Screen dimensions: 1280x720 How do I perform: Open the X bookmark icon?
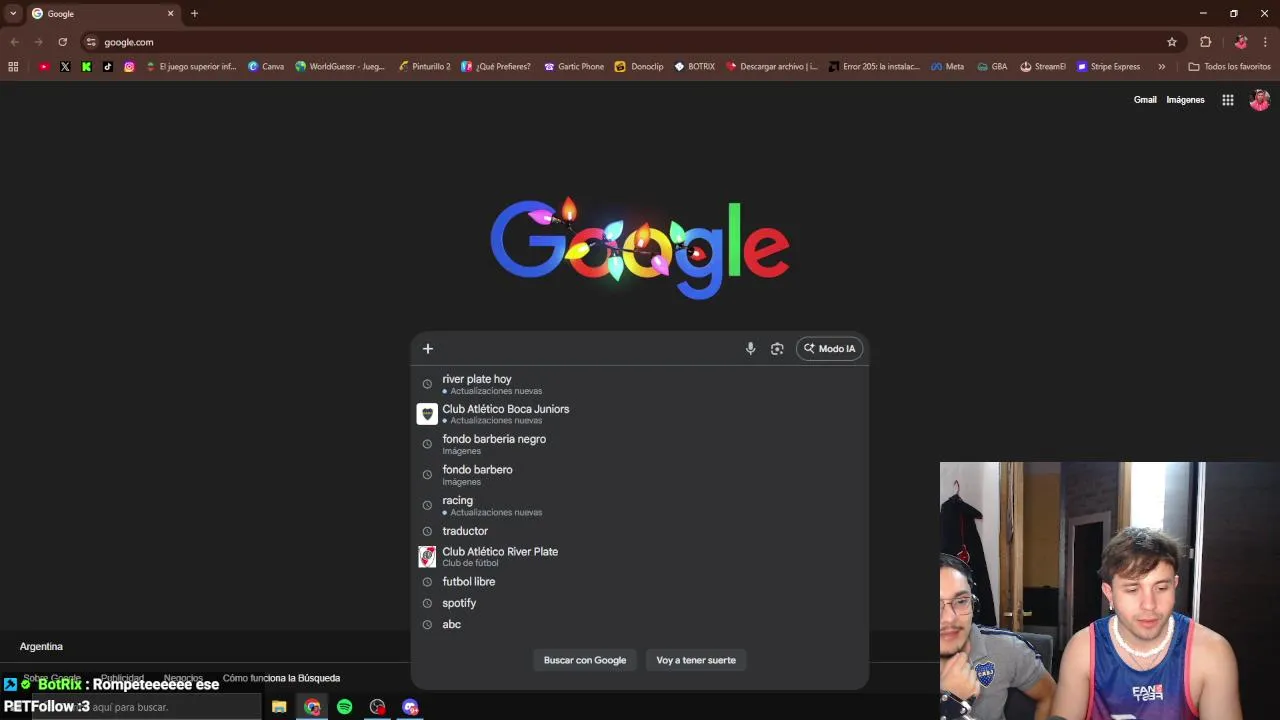click(x=65, y=67)
